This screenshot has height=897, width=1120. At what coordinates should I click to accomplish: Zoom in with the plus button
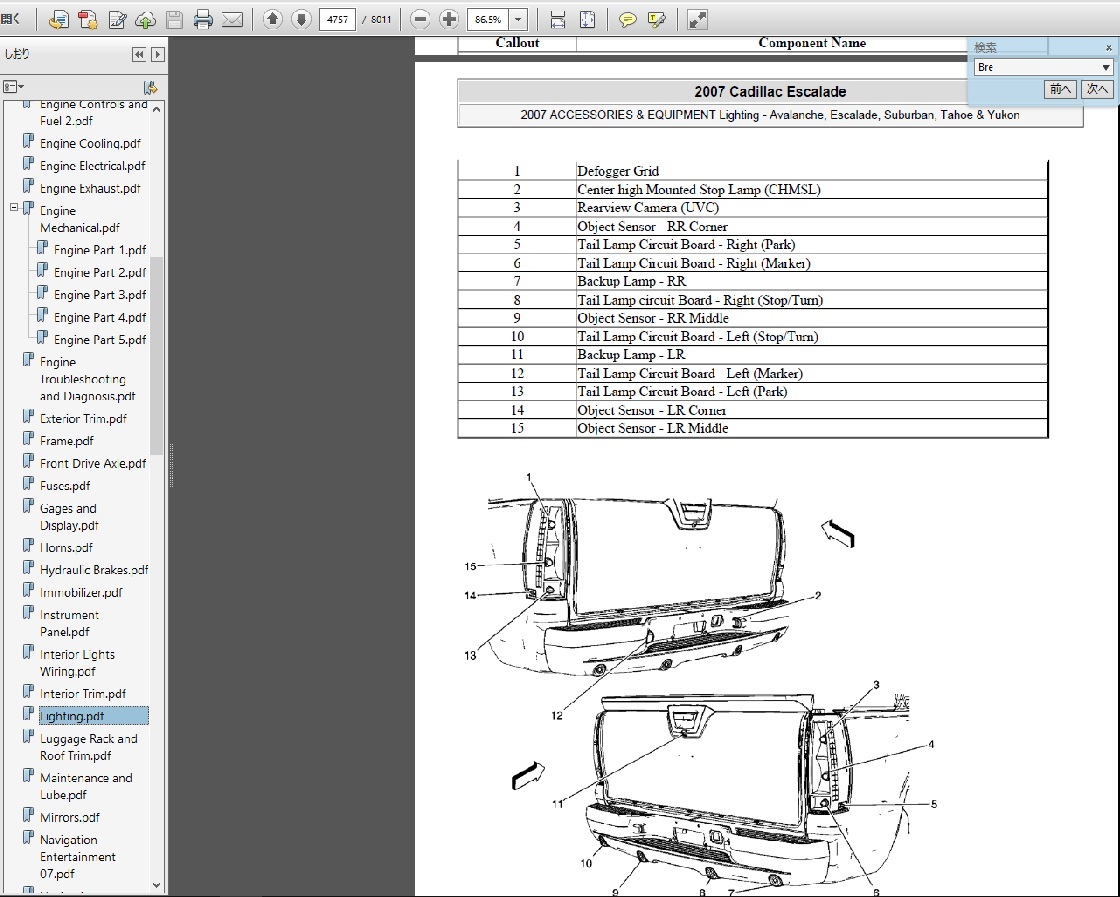[449, 19]
